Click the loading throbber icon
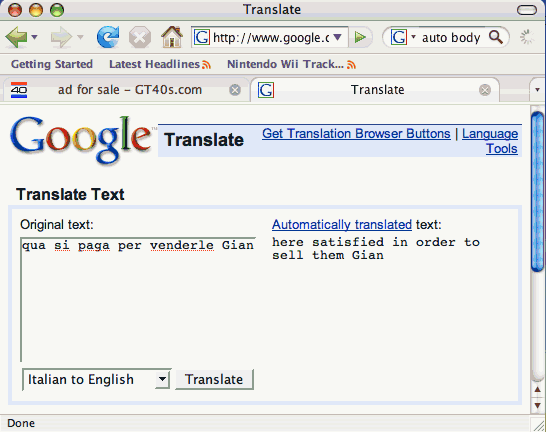This screenshot has width=546, height=432. pos(526,37)
